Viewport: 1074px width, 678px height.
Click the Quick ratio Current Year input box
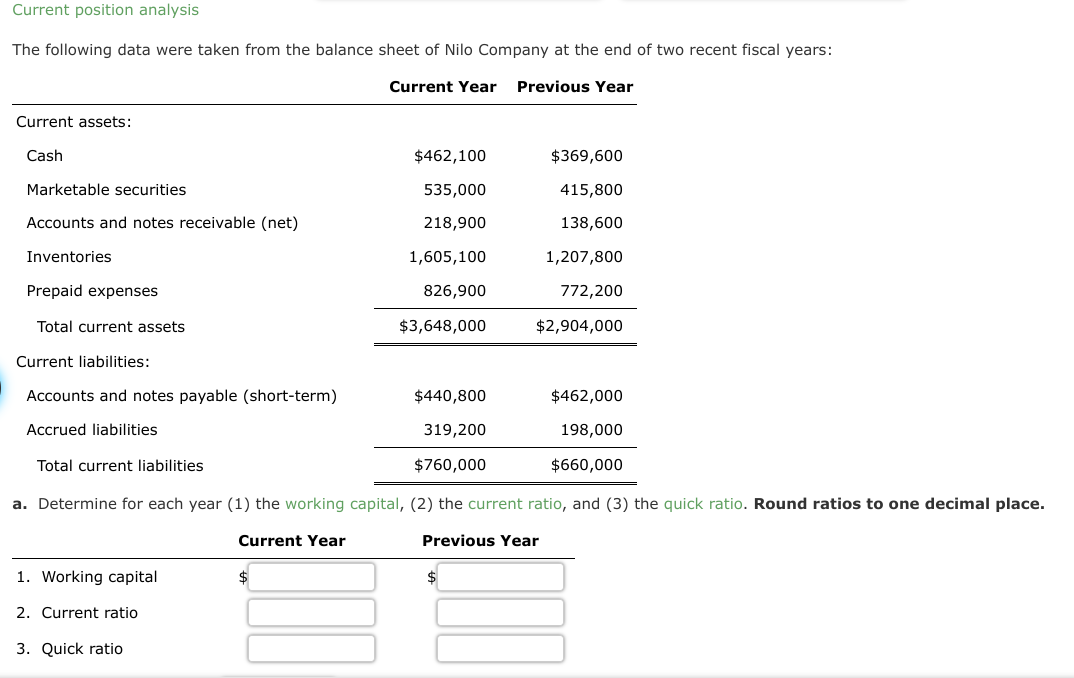click(311, 648)
